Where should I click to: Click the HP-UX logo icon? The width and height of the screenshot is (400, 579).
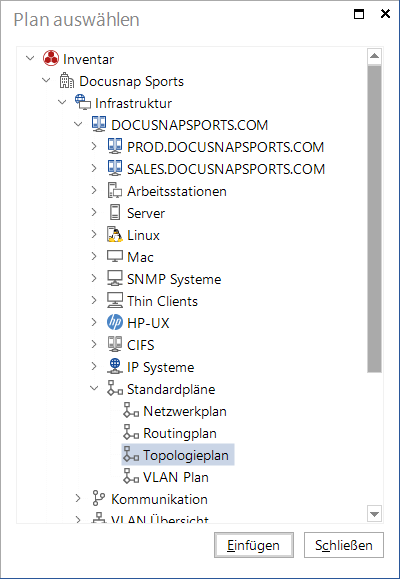coord(115,322)
